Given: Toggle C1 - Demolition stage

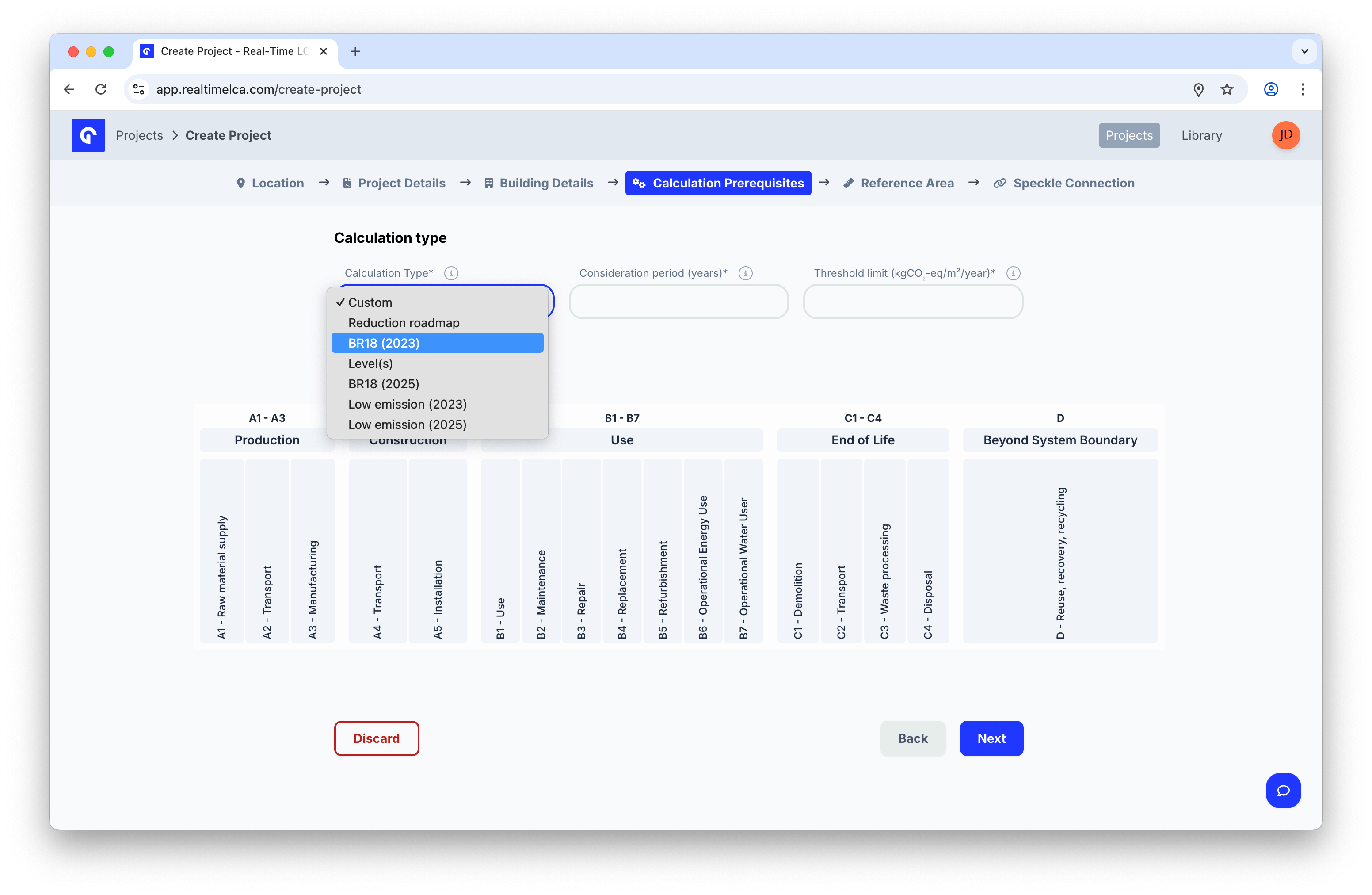Looking at the screenshot, I should point(798,551).
